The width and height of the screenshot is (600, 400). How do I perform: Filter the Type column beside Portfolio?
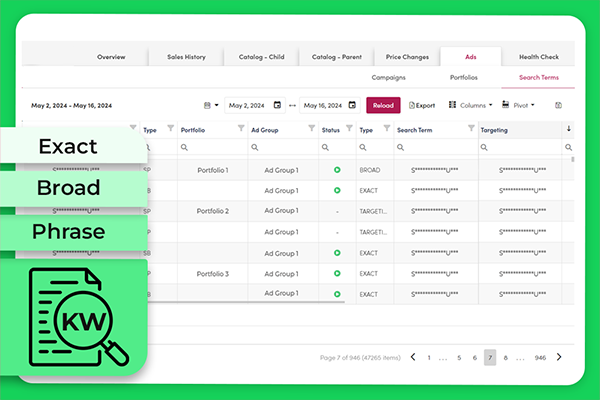pos(171,128)
